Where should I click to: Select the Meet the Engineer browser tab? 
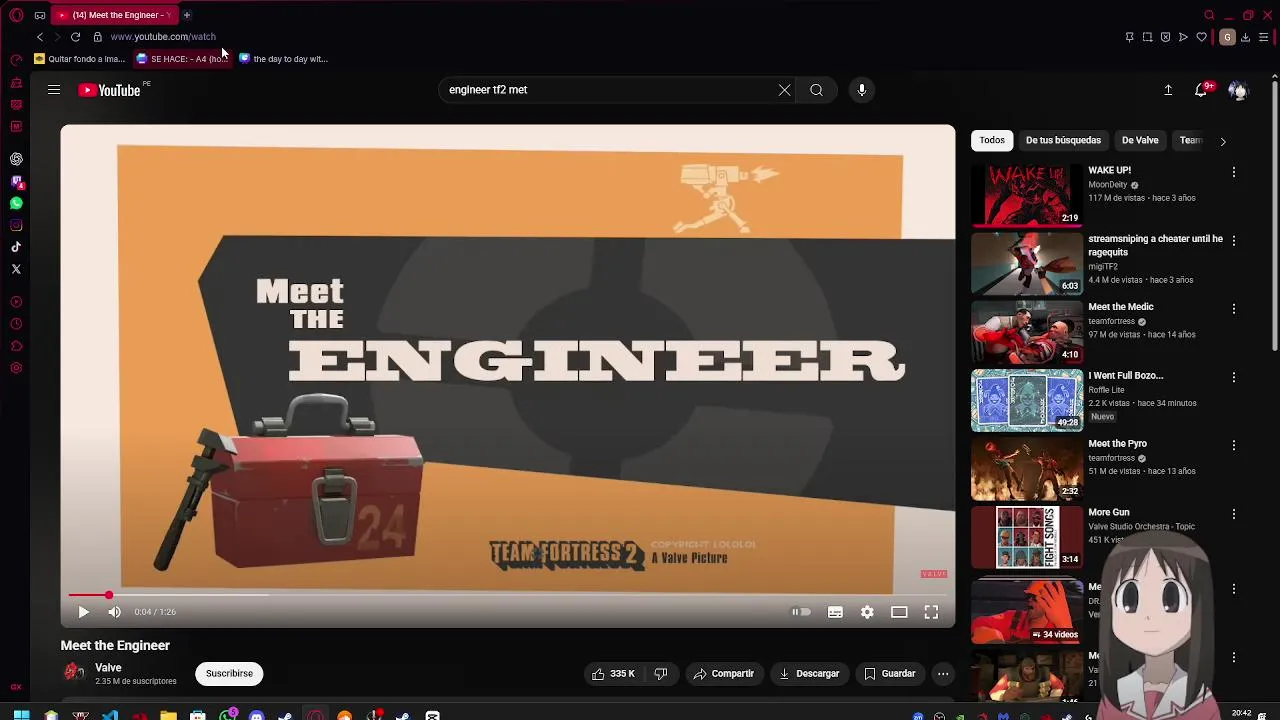click(113, 15)
